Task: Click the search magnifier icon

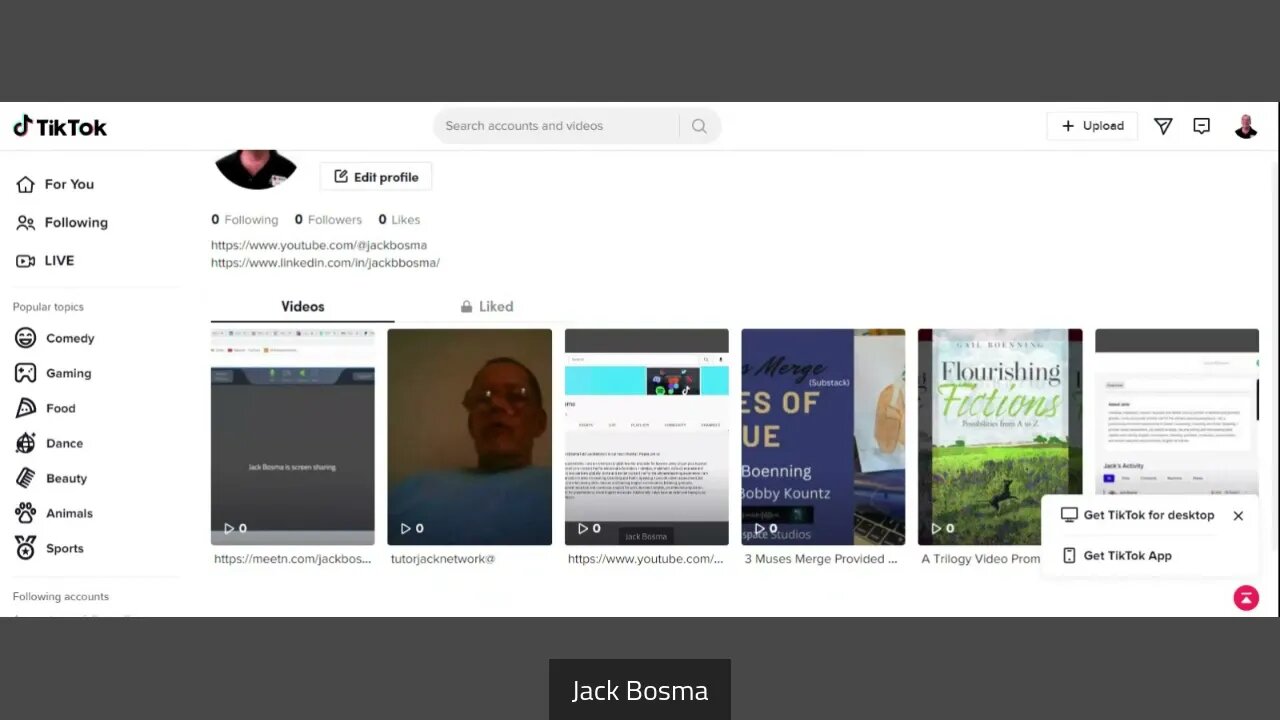Action: 699,126
